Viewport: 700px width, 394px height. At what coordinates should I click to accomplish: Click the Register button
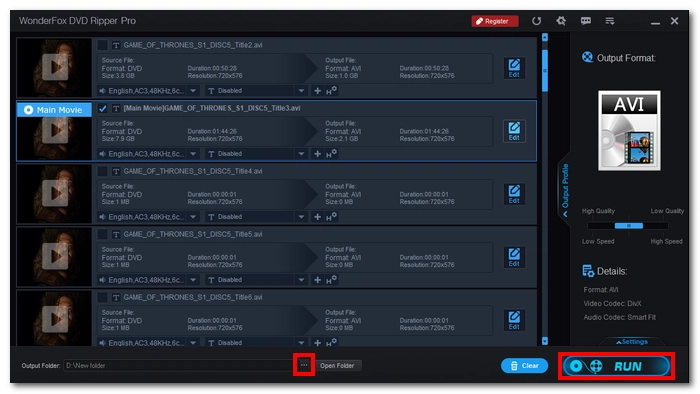(495, 21)
